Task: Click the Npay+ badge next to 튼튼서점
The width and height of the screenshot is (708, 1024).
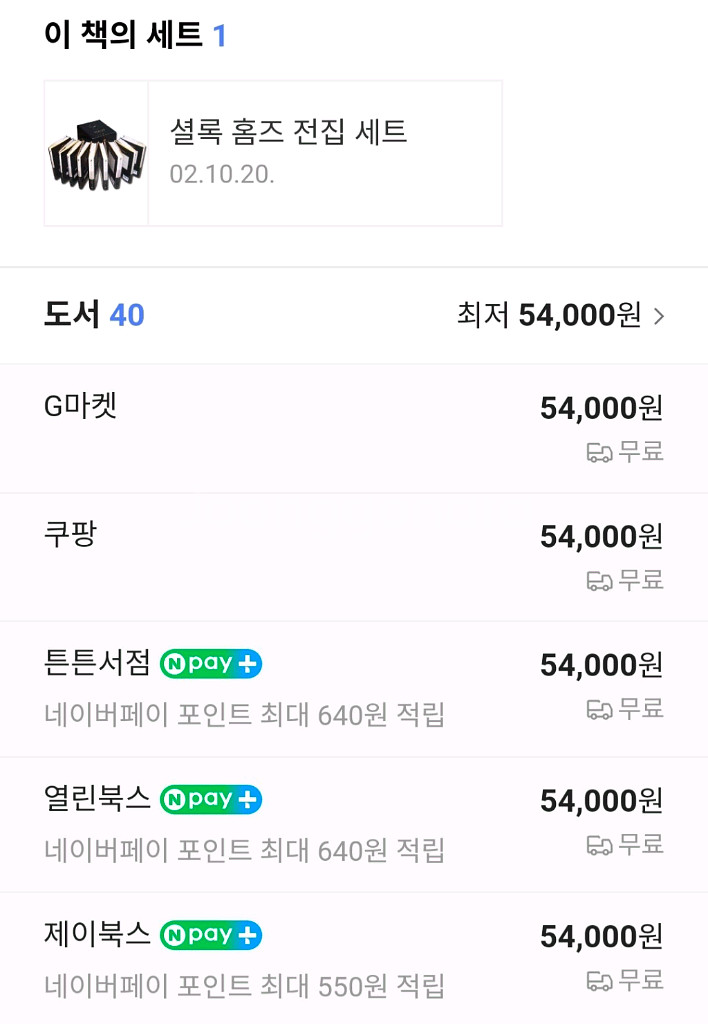Action: pyautogui.click(x=210, y=663)
